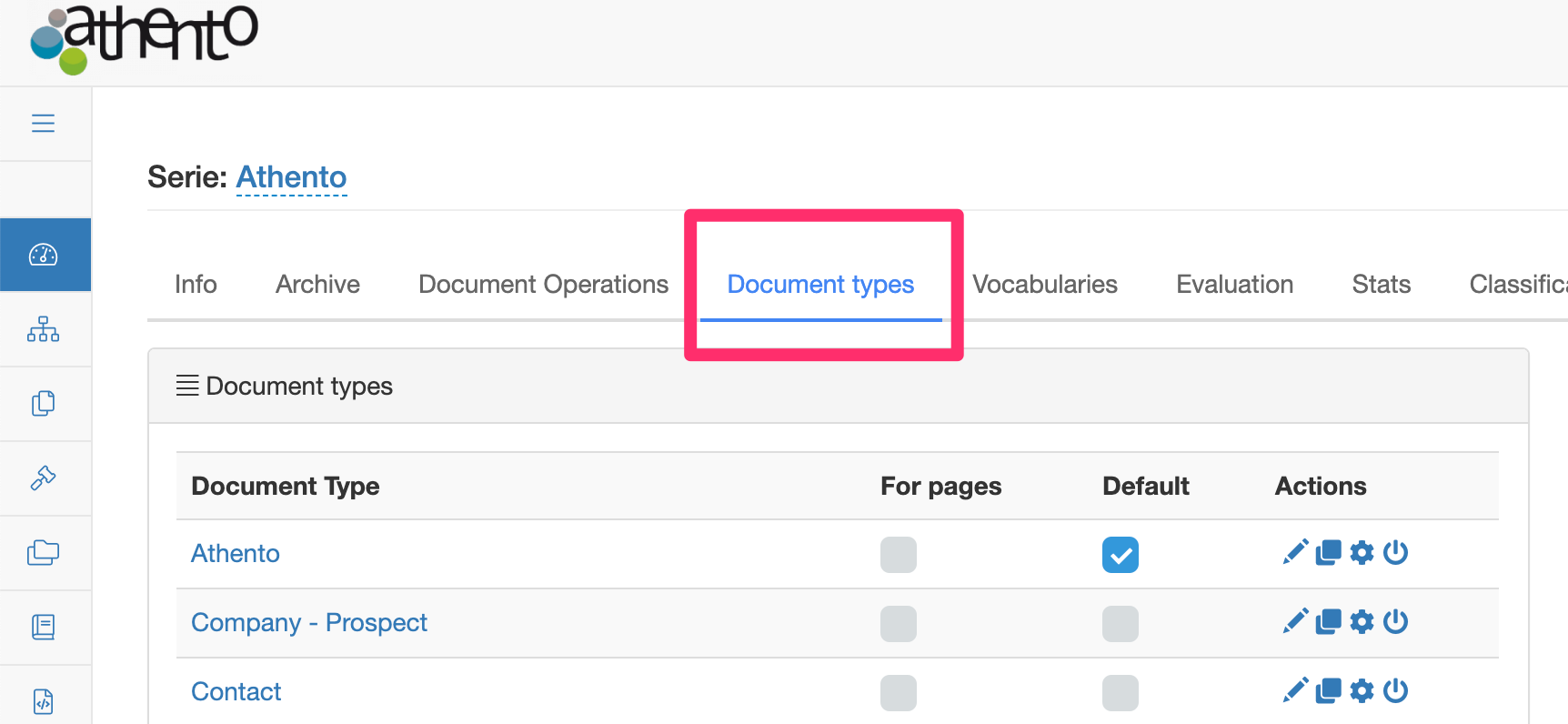Duplicate the Contact document type
The width and height of the screenshot is (1568, 724).
[x=1329, y=690]
